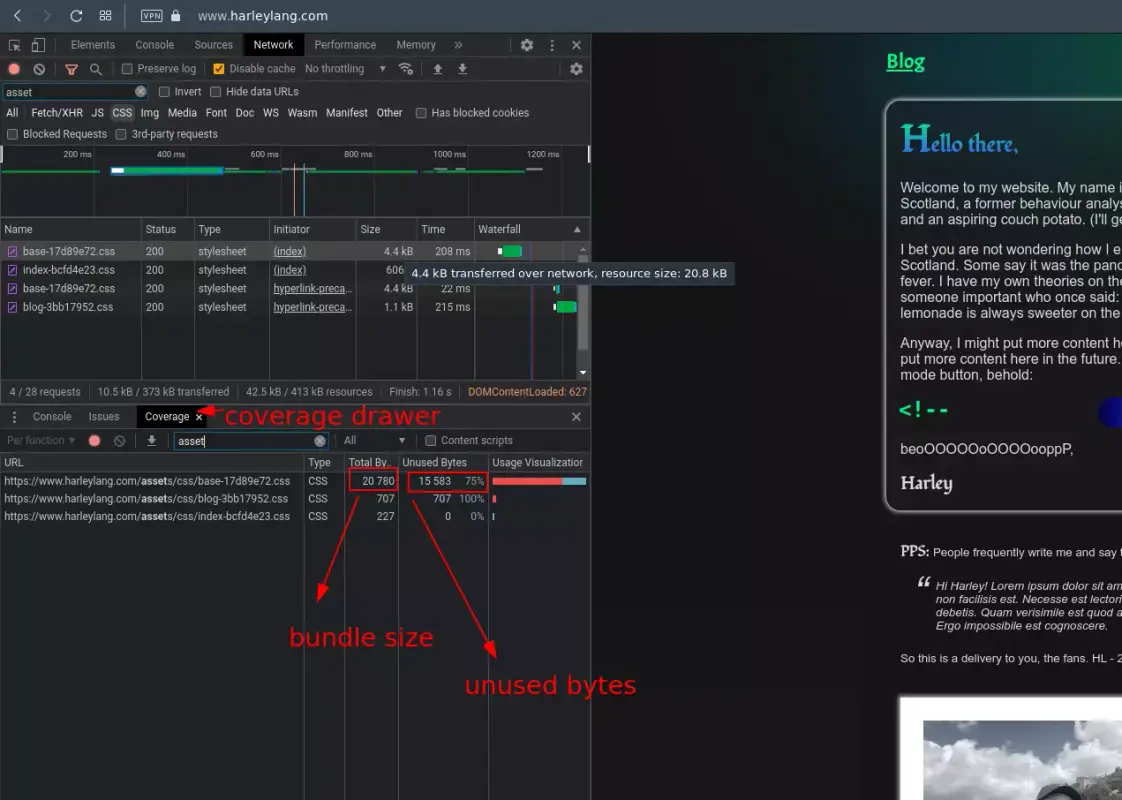Sort by the Waterfall column arrow
This screenshot has height=800, width=1122.
[577, 230]
